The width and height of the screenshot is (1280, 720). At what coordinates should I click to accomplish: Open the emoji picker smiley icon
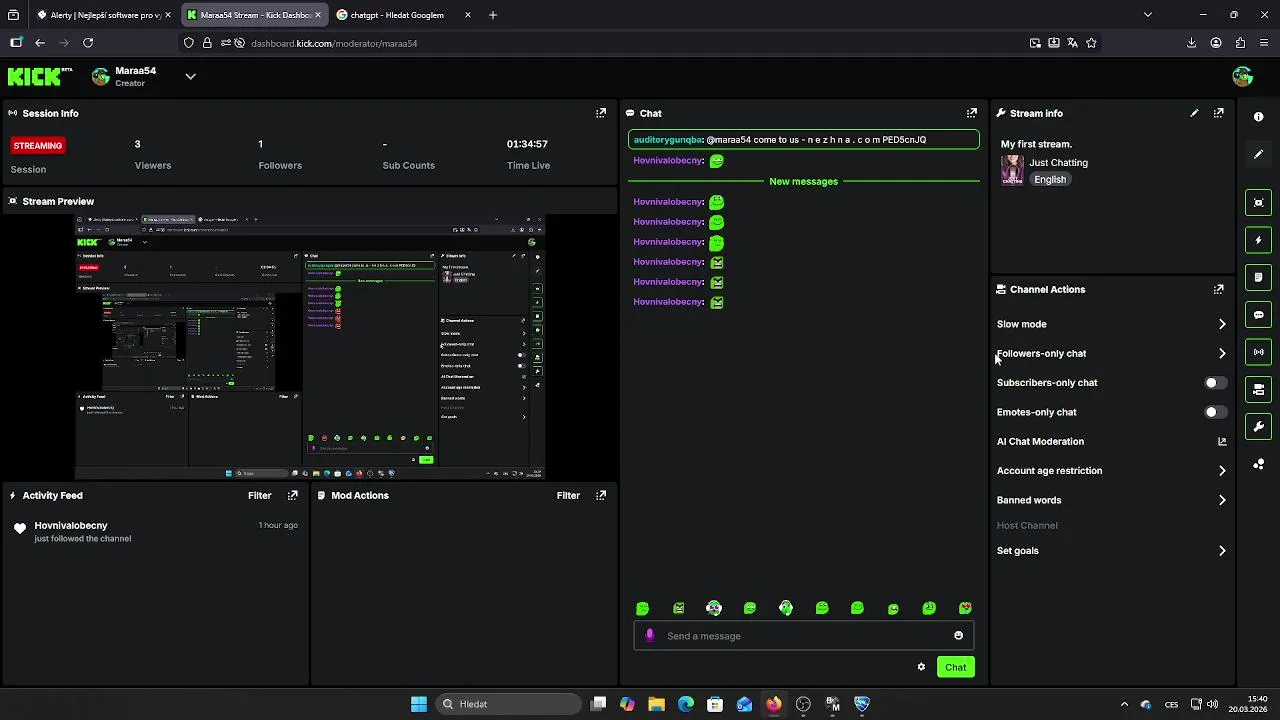[x=958, y=635]
